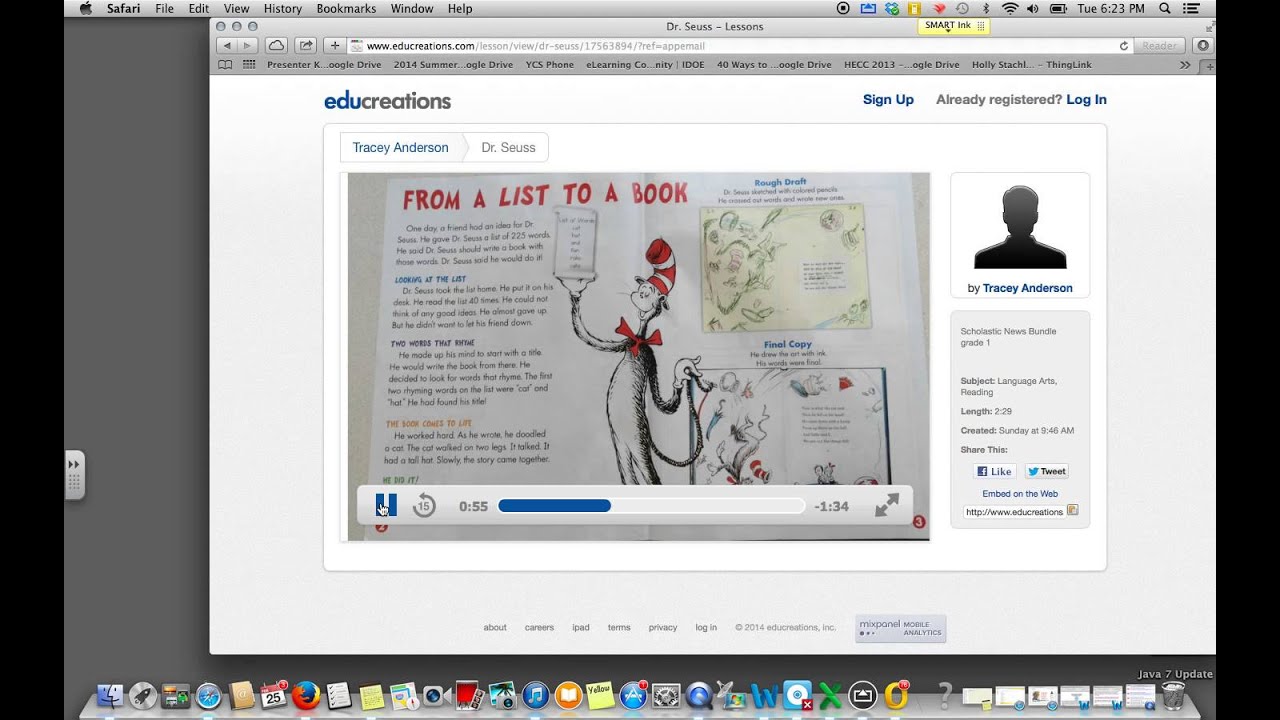Click the Twitter Tweet button
1280x720 pixels.
pyautogui.click(x=1046, y=471)
